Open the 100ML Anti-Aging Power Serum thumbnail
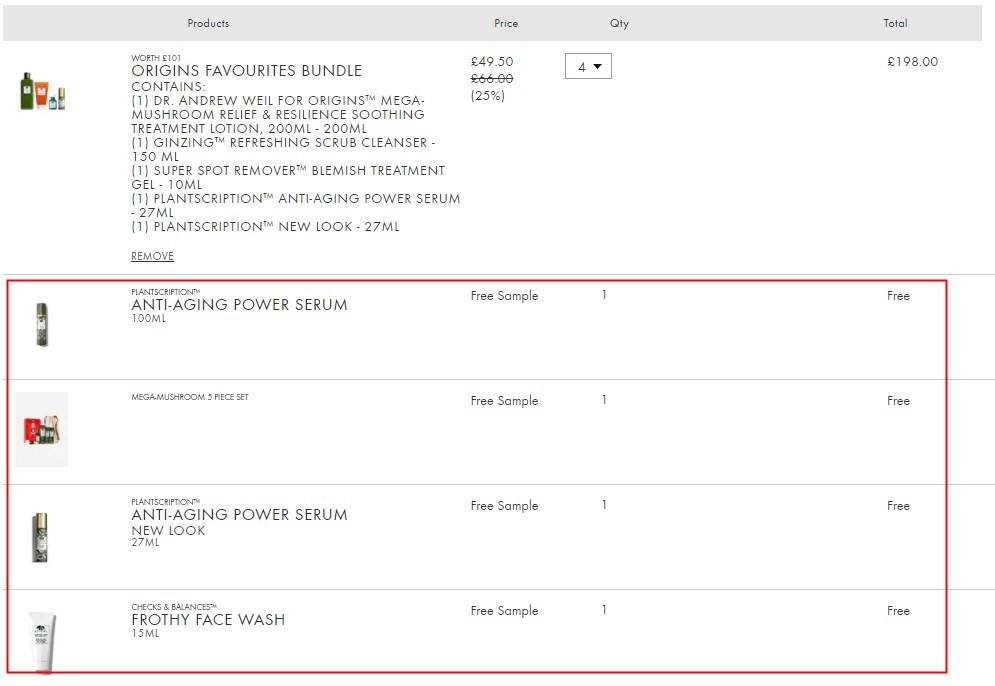 tap(41, 324)
